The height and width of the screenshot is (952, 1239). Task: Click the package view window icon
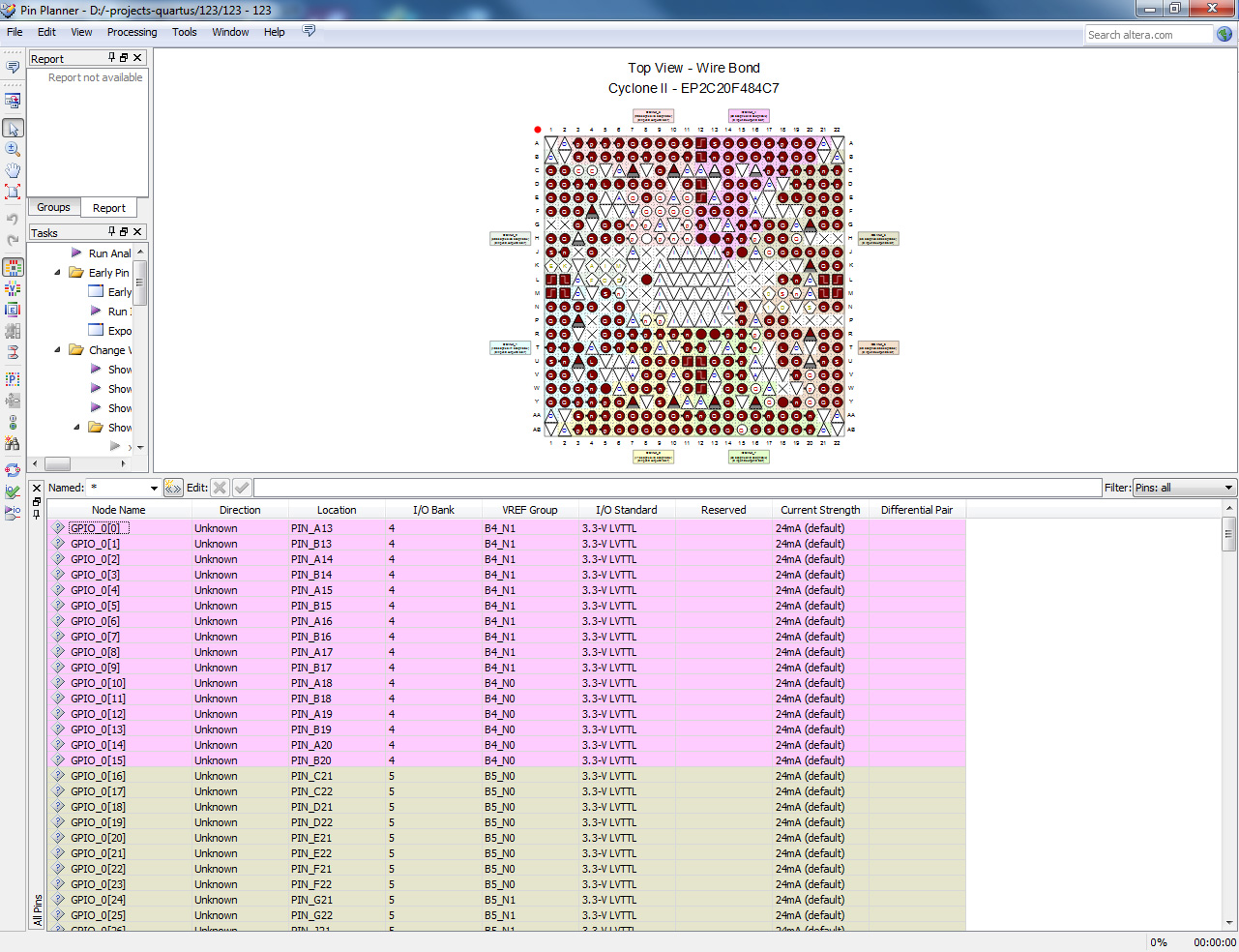pos(13,101)
